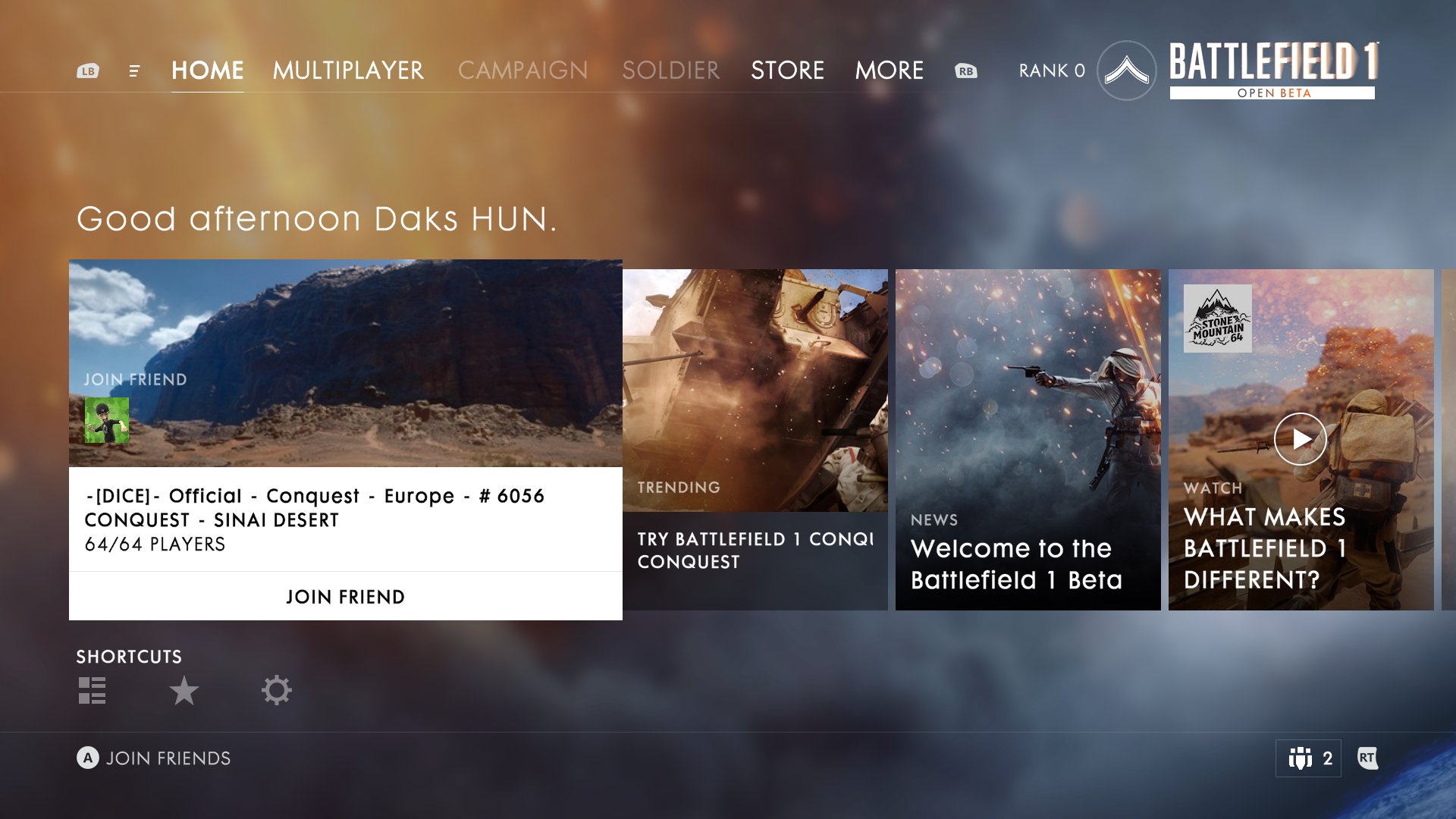Click the A button Join Friends prompt
Image resolution: width=1456 pixels, height=819 pixels.
coord(154,758)
